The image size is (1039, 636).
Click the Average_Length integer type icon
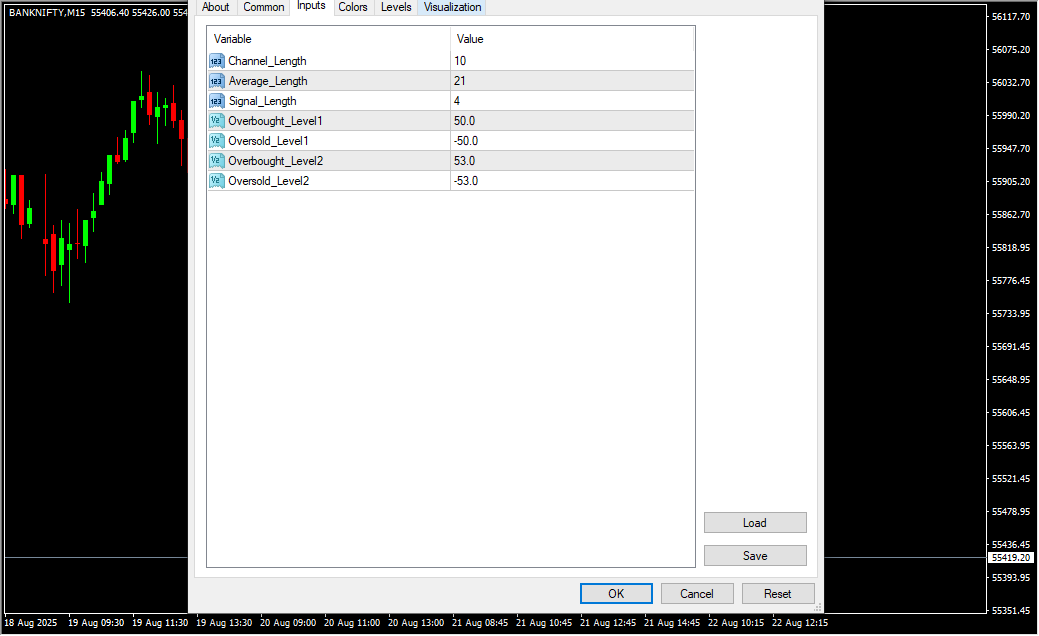point(216,81)
